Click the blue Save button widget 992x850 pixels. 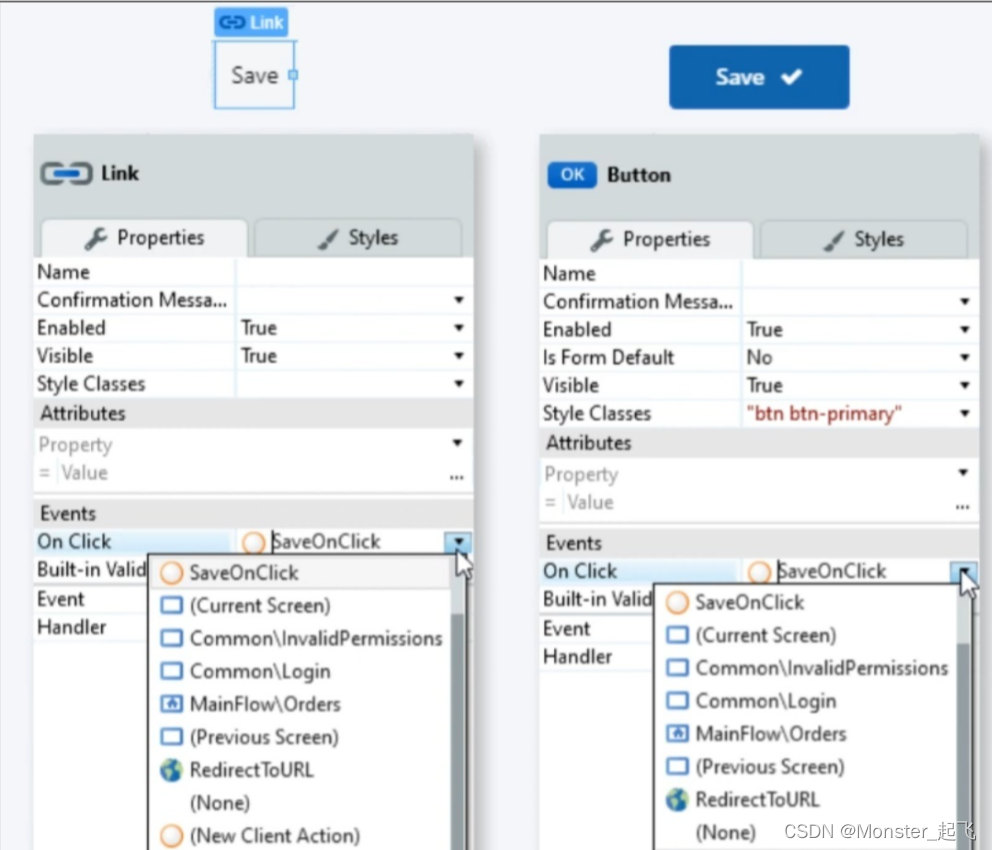tap(759, 77)
